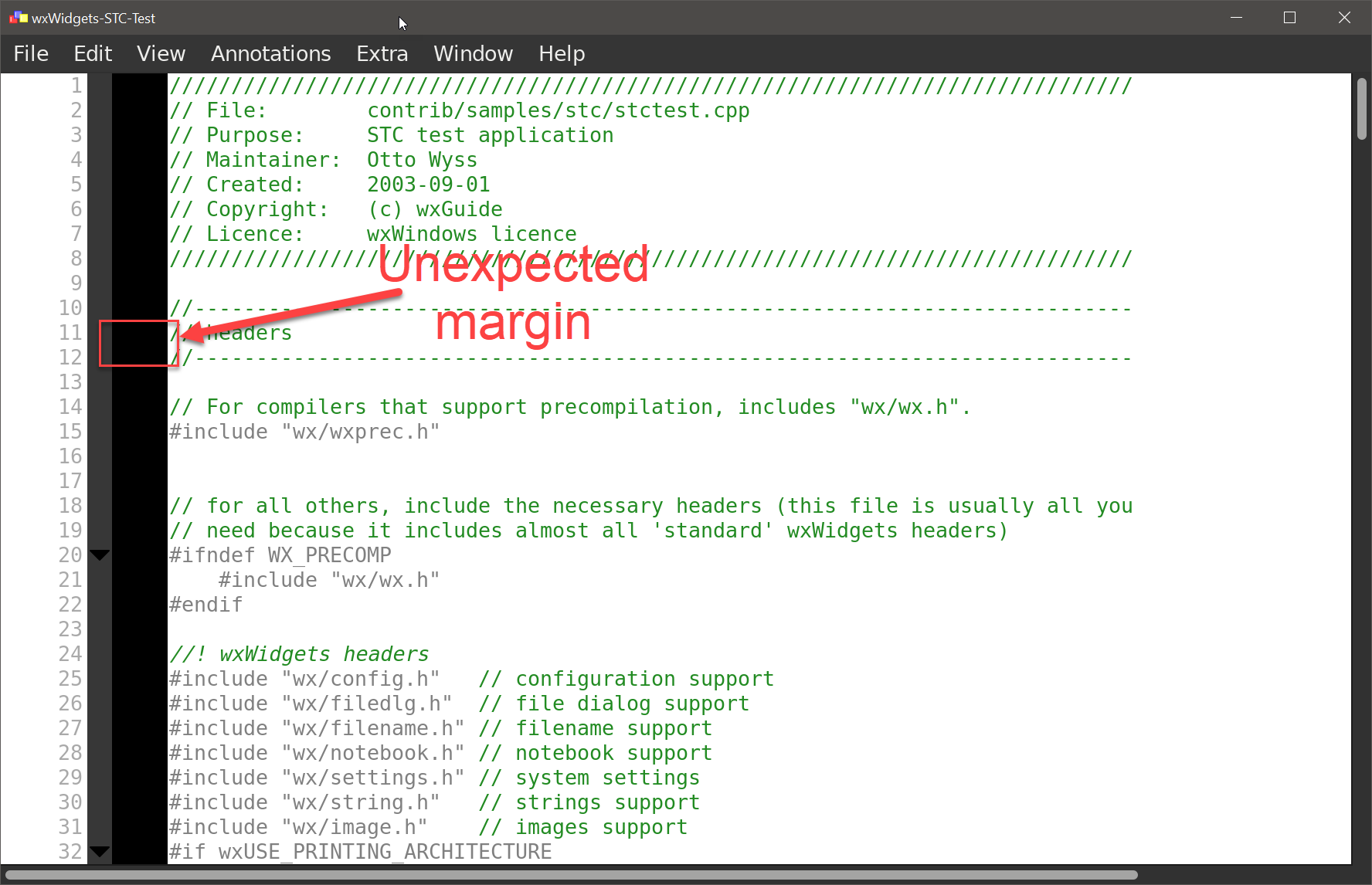The image size is (1372, 885).
Task: Open the Edit menu
Action: click(x=93, y=53)
